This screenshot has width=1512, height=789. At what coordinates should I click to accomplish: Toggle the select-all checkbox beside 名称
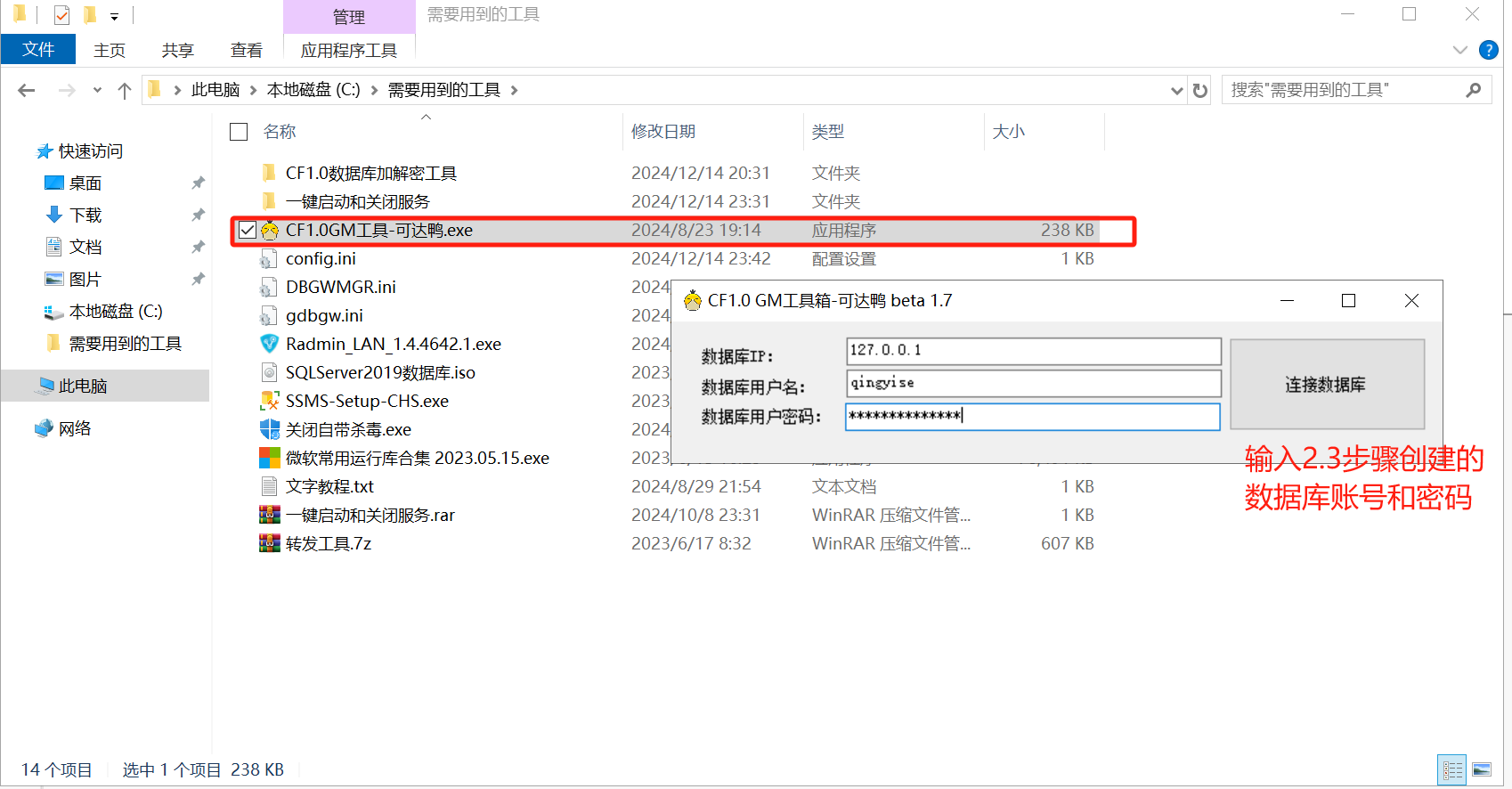[239, 132]
